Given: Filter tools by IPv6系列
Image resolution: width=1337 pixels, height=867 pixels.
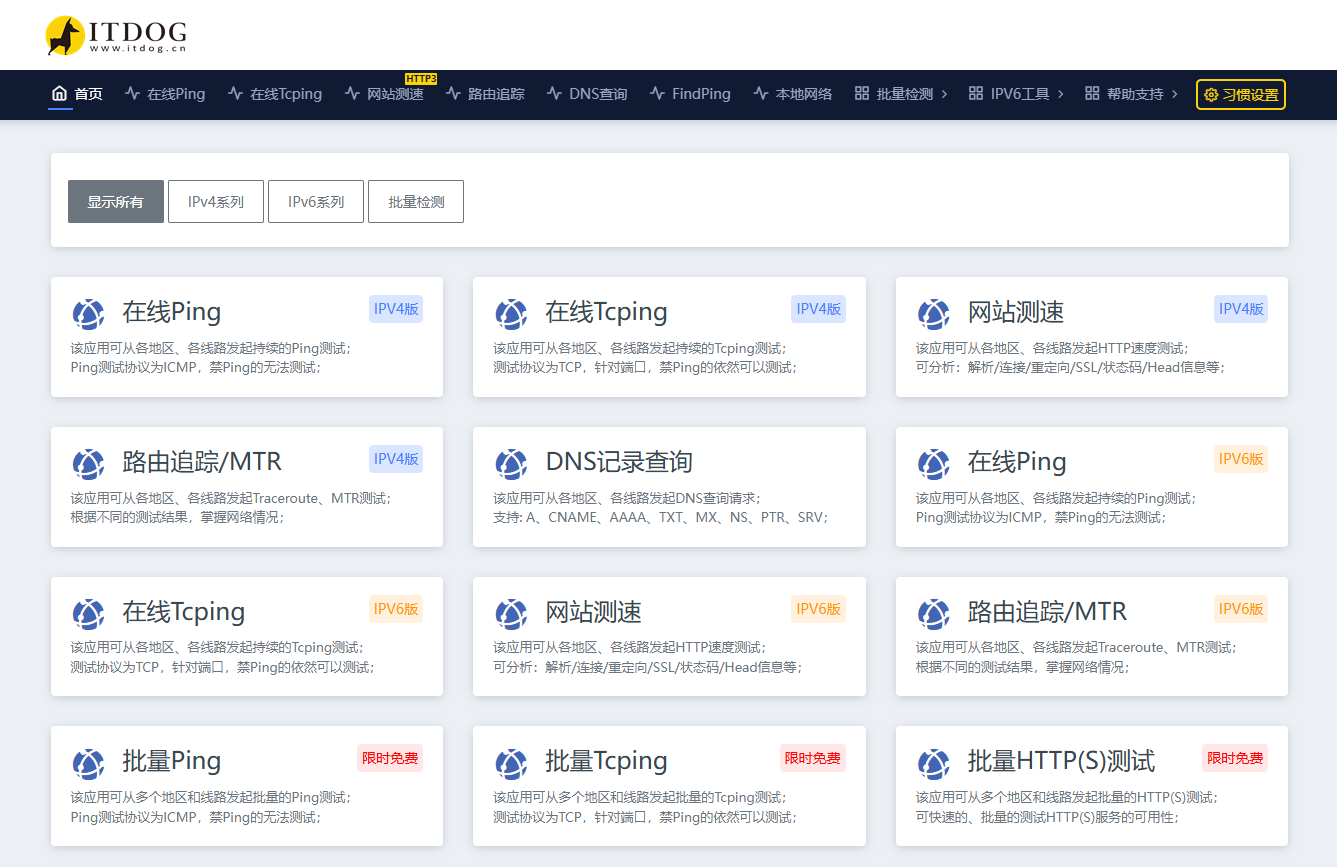Looking at the screenshot, I should pos(316,202).
